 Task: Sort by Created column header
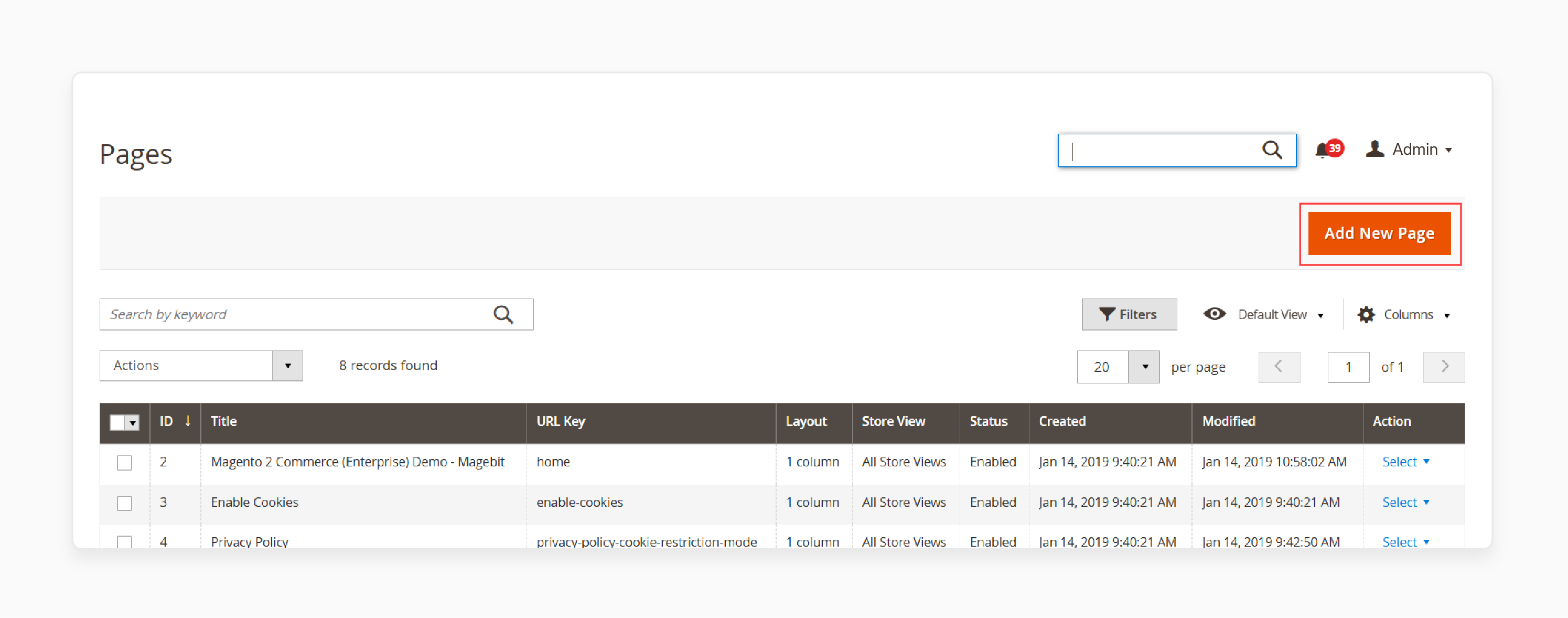1061,421
